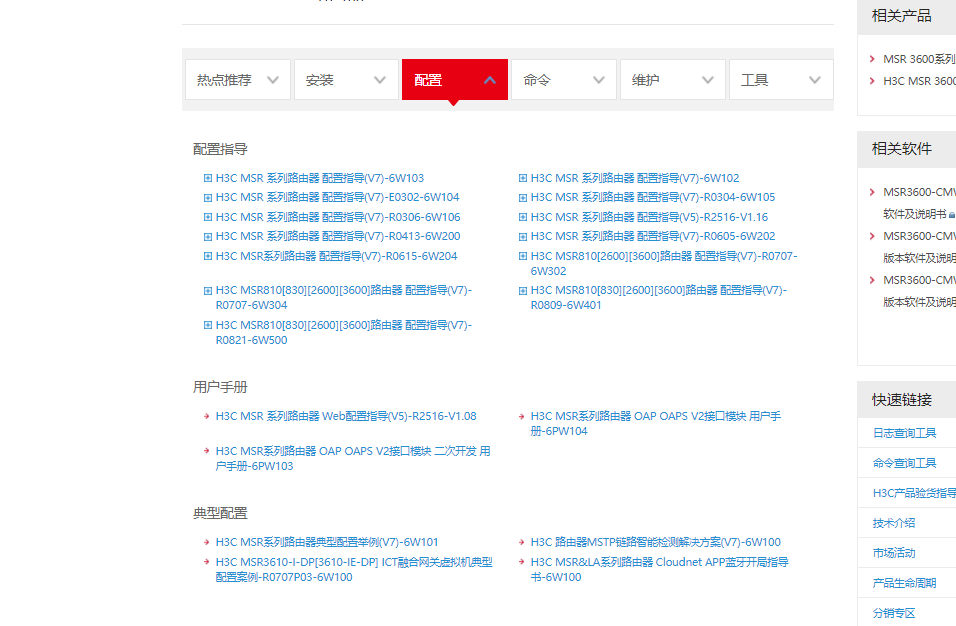Open MSR系列路由器典型配置举例(V7)-6W101 link
956x626 pixels.
click(x=327, y=542)
